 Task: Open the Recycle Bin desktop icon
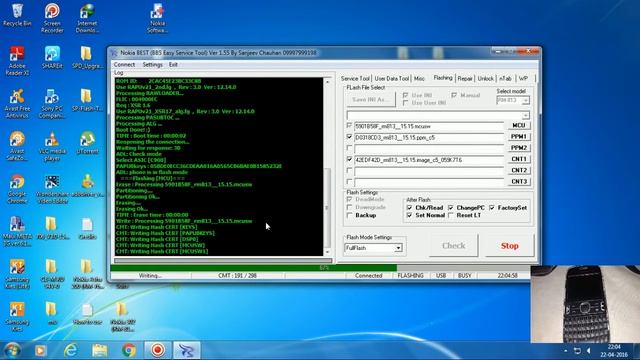(x=17, y=15)
